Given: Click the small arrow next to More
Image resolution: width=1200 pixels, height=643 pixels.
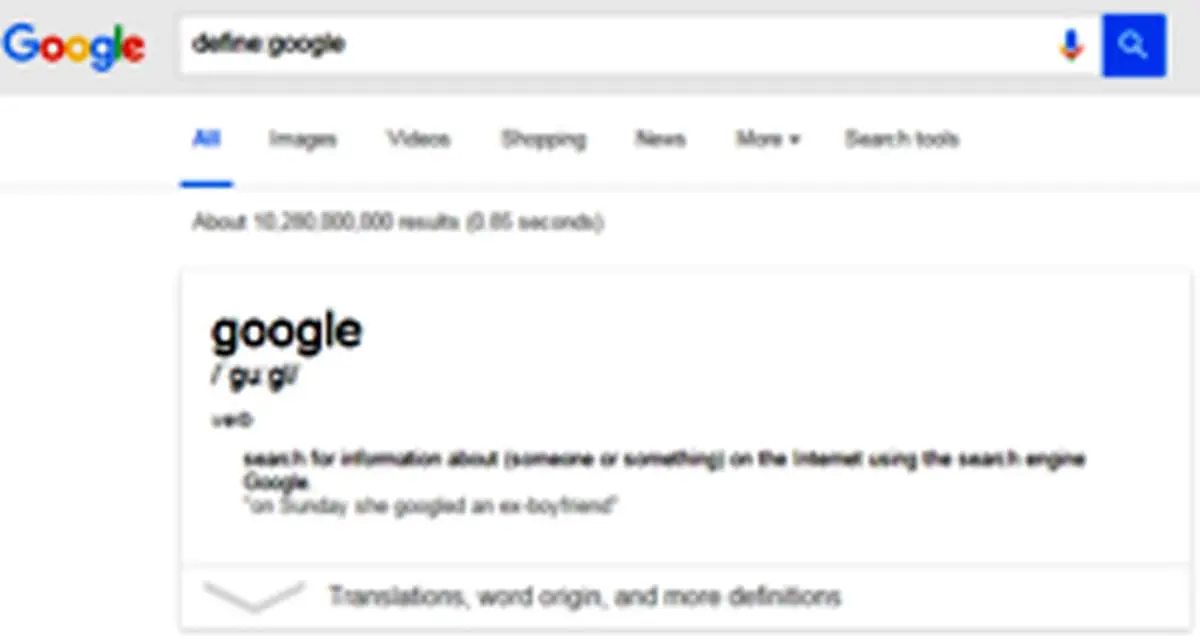Looking at the screenshot, I should click(794, 140).
